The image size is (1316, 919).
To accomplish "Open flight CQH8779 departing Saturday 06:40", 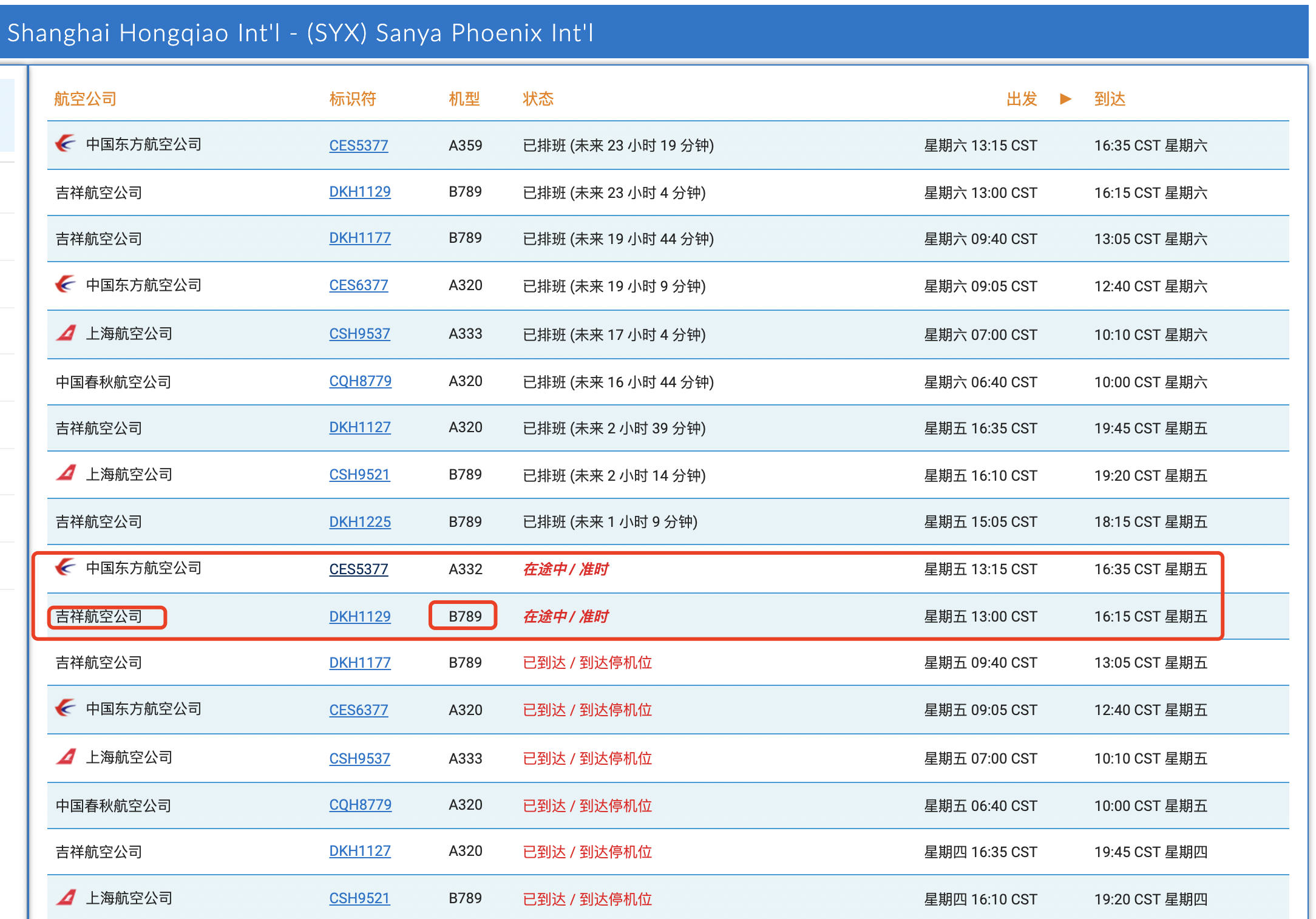I will click(x=361, y=381).
